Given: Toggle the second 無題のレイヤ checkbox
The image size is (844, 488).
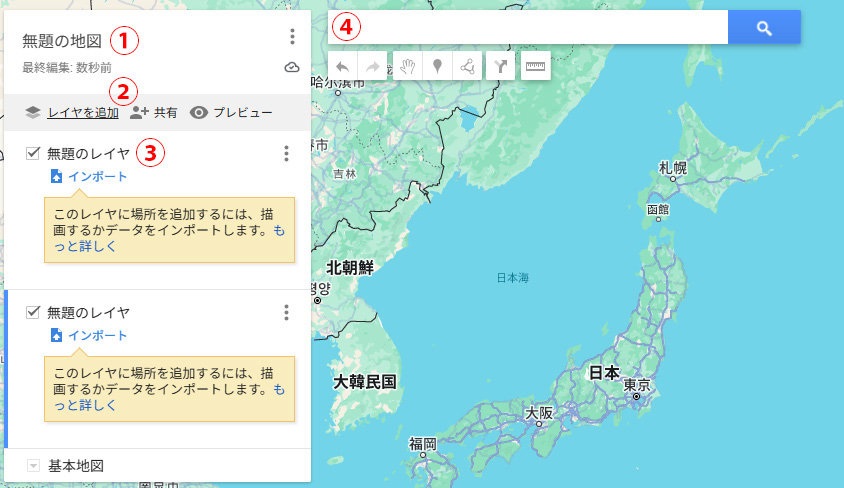Looking at the screenshot, I should coord(33,312).
